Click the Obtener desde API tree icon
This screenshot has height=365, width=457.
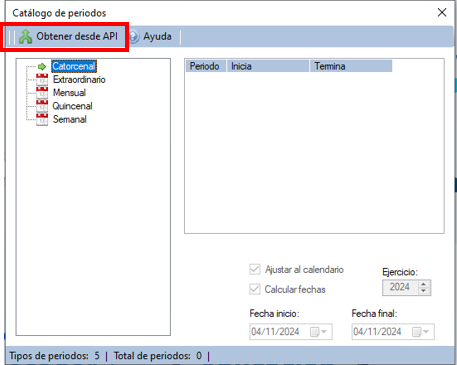(25, 36)
